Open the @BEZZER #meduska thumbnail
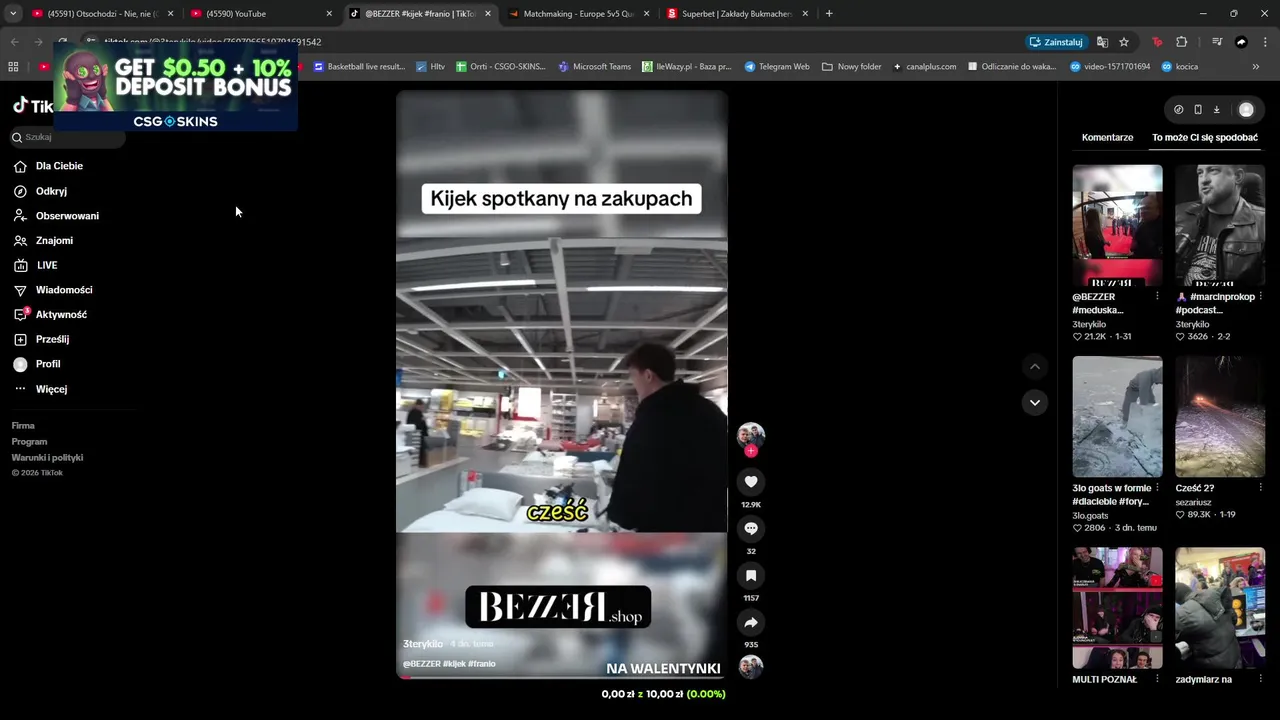The width and height of the screenshot is (1280, 720). 1117,226
